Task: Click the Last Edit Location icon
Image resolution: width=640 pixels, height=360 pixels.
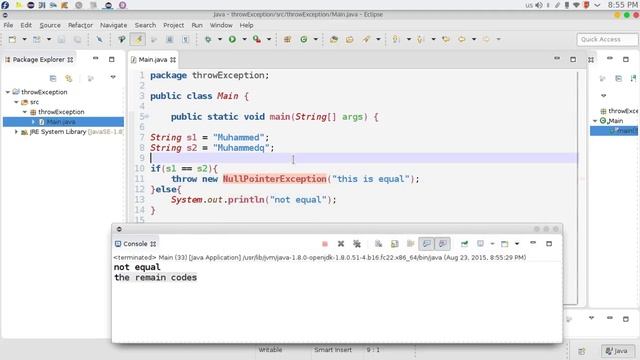Action: (446, 40)
